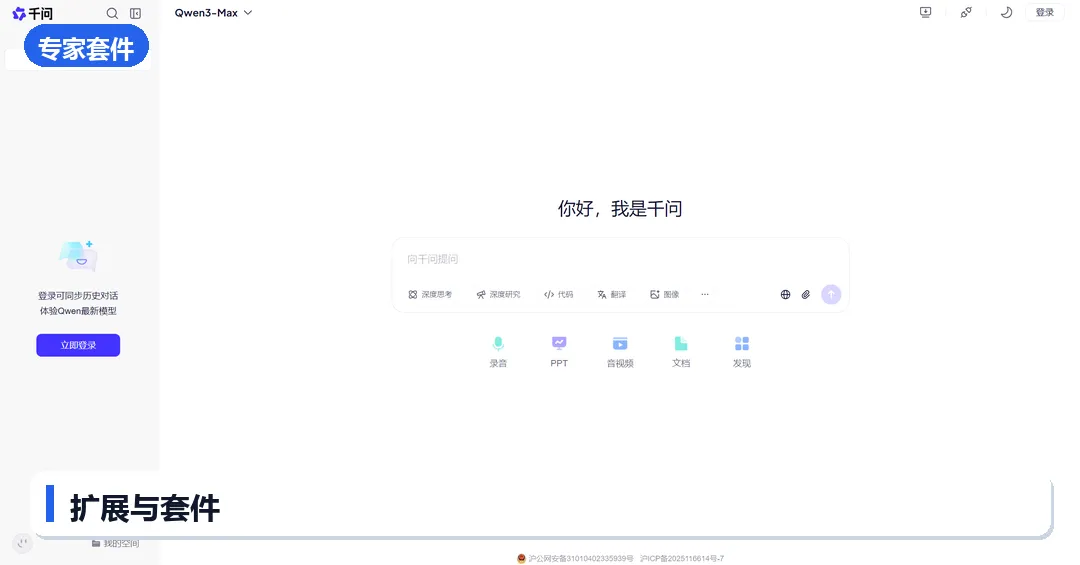Select the 图像 tool
1080x565 pixels.
(665, 294)
